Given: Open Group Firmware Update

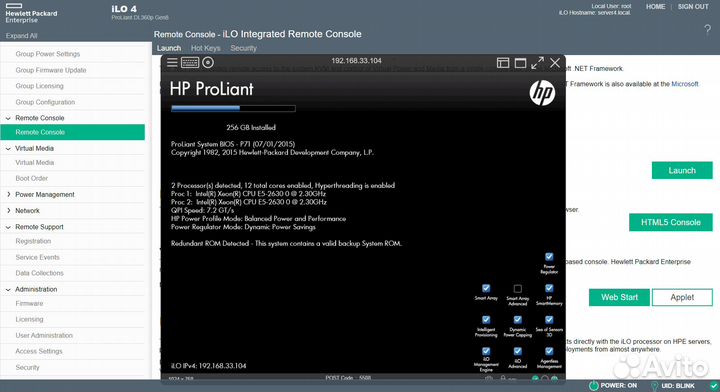Looking at the screenshot, I should (x=51, y=70).
